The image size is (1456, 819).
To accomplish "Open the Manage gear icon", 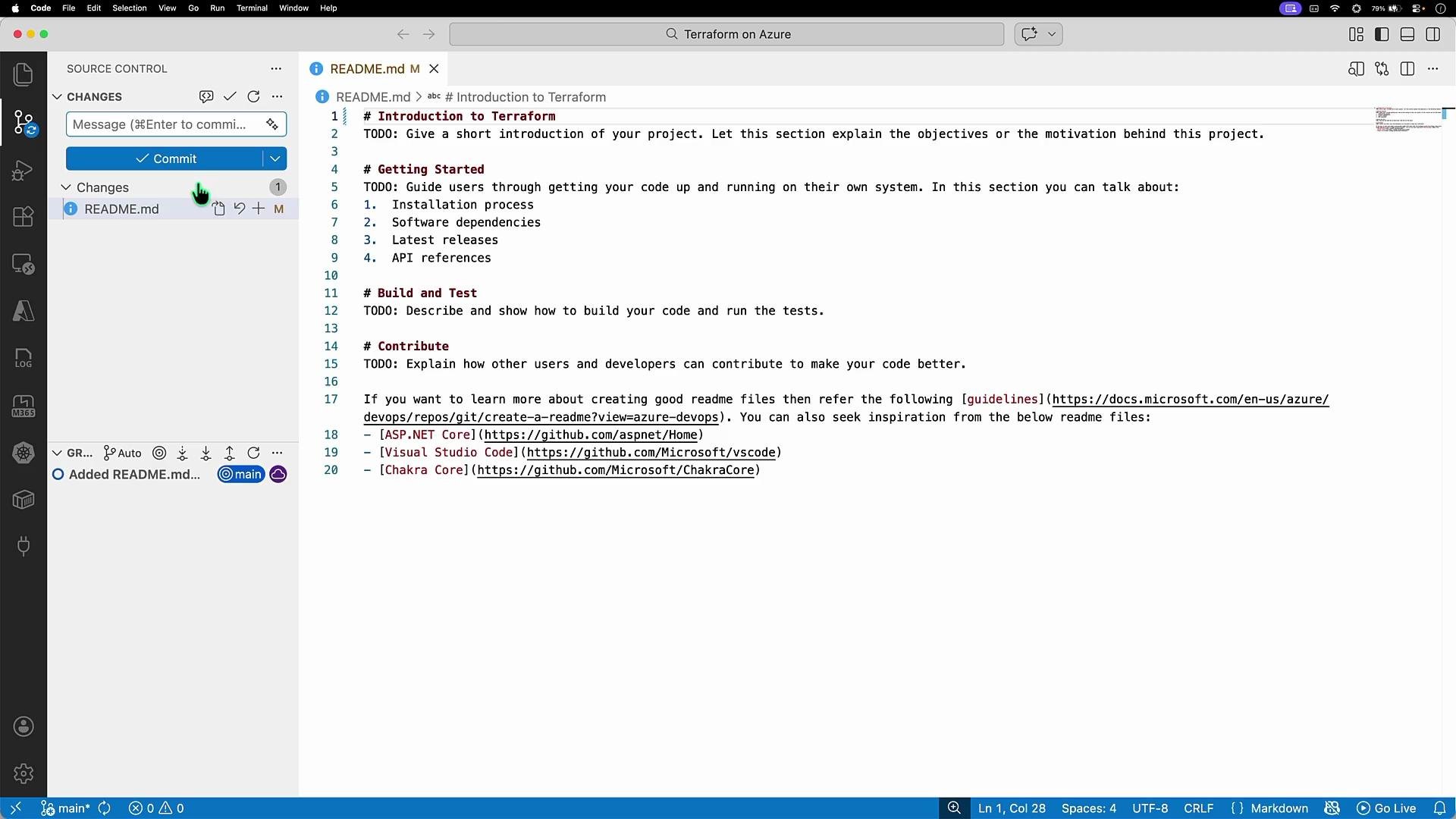I will click(24, 773).
